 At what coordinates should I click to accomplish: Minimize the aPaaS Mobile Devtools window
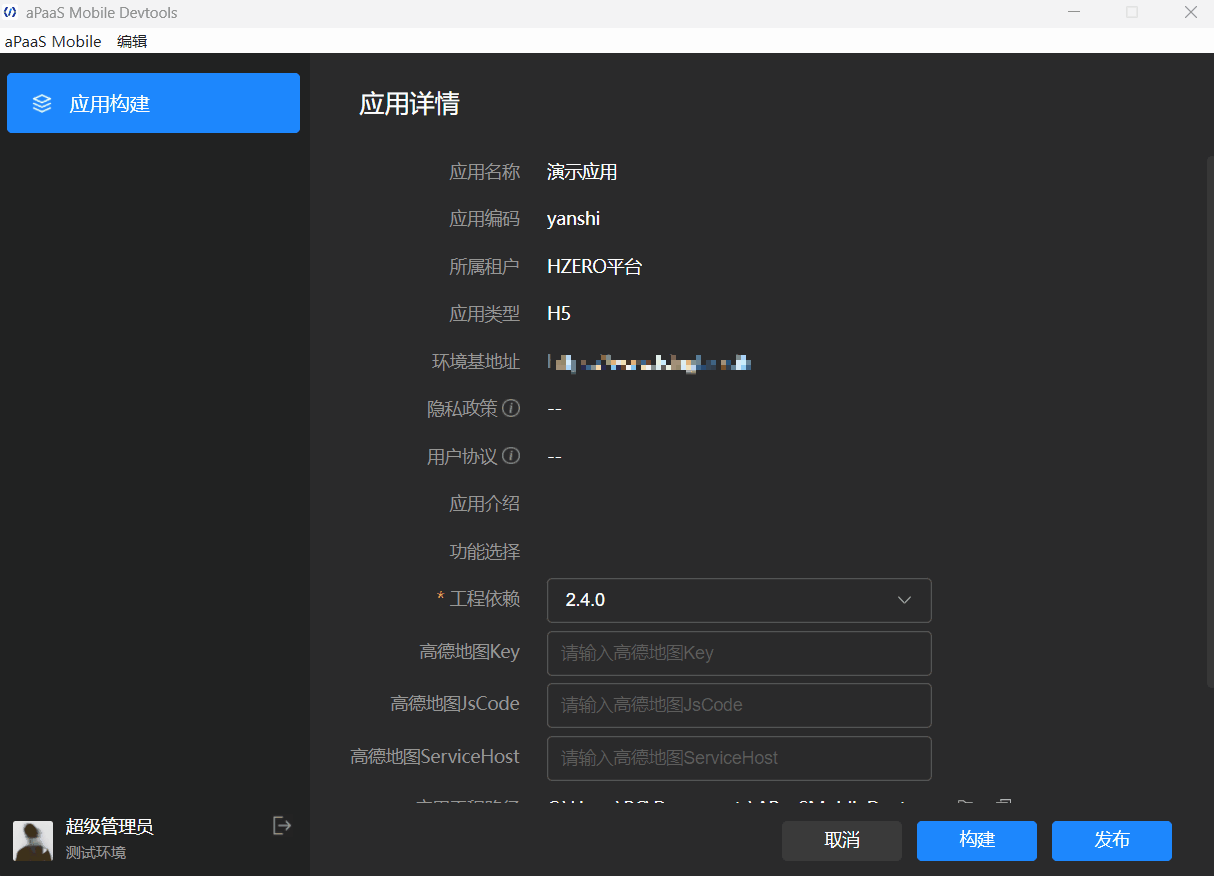click(1073, 13)
